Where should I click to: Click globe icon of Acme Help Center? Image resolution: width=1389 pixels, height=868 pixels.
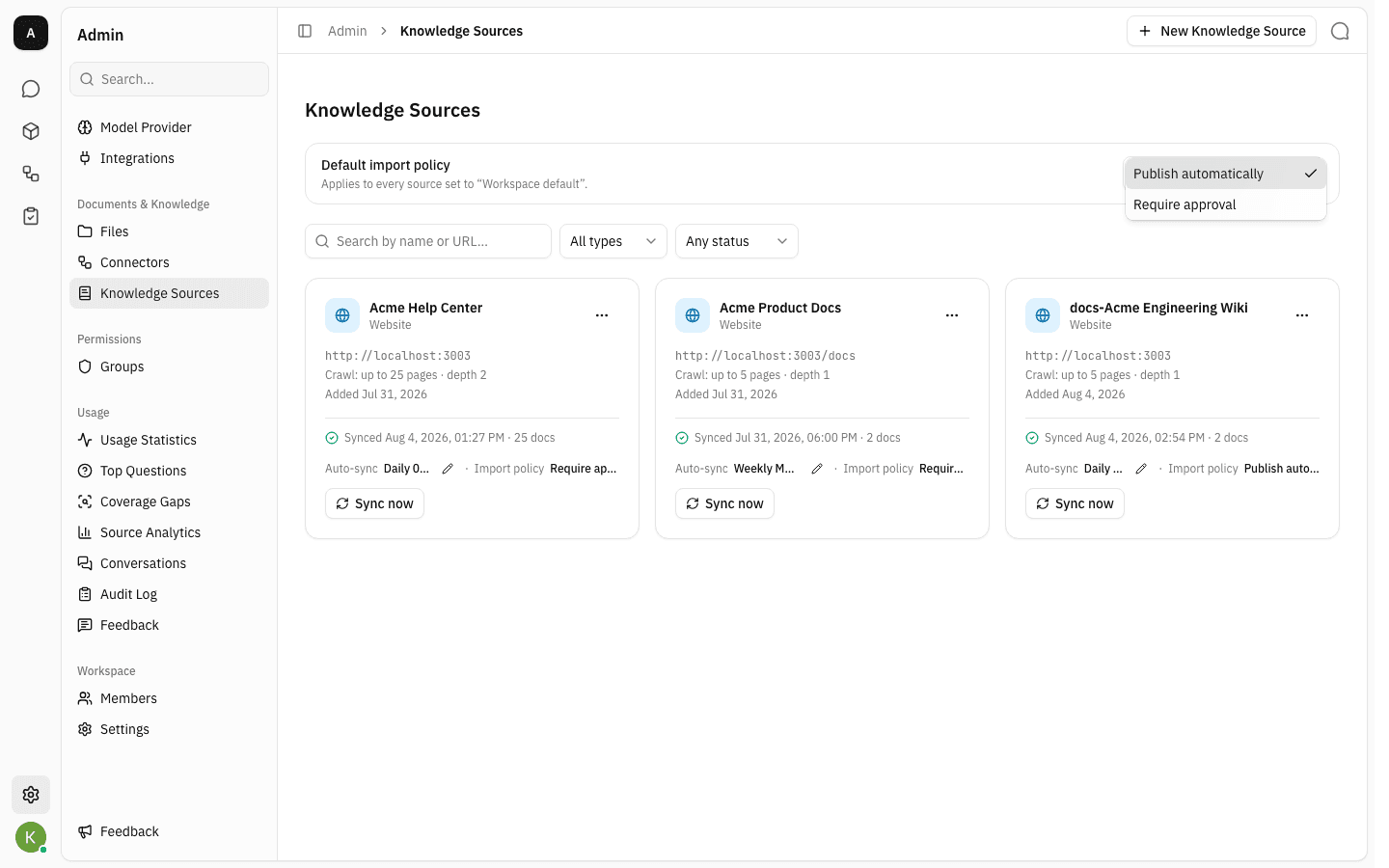pos(342,315)
